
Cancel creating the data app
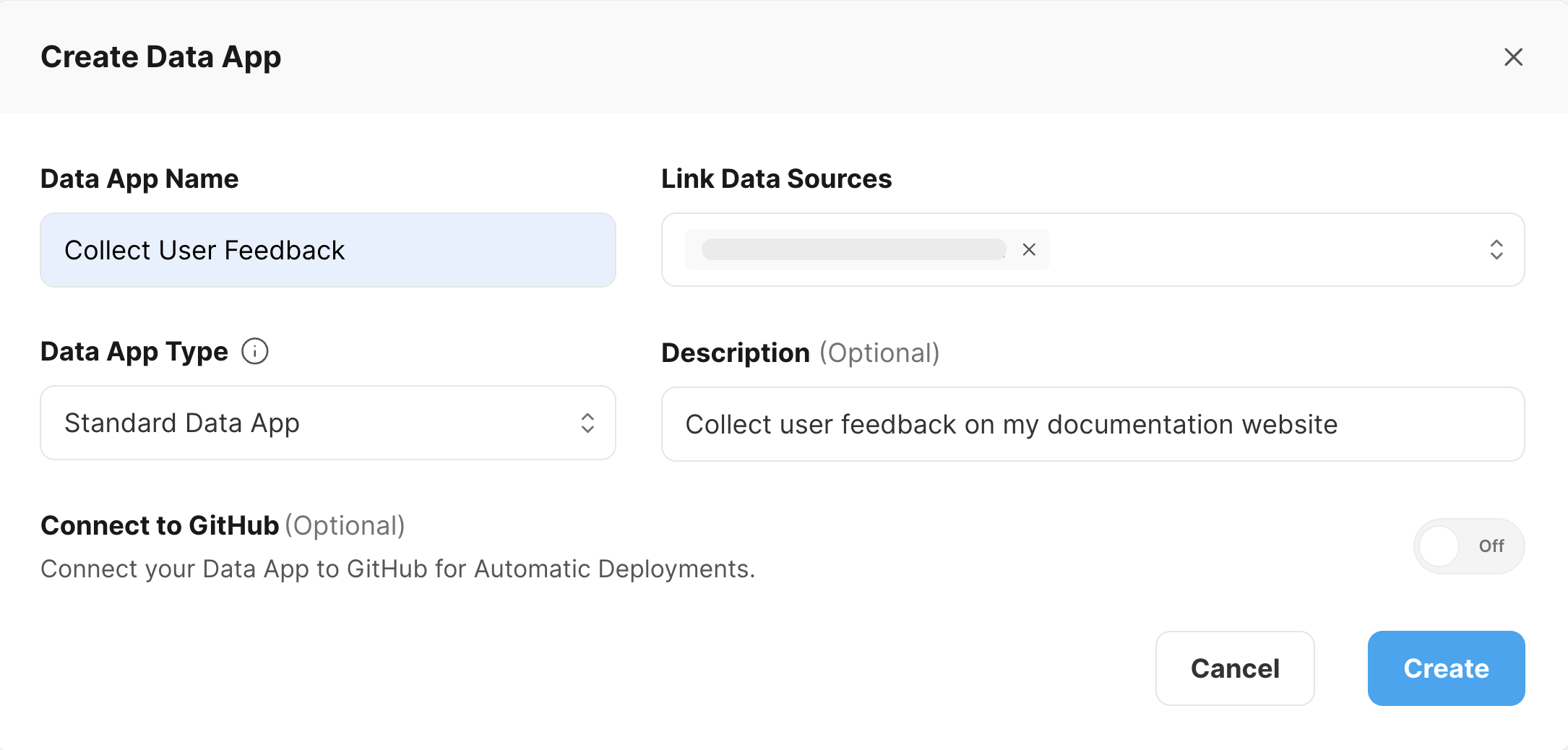point(1235,668)
